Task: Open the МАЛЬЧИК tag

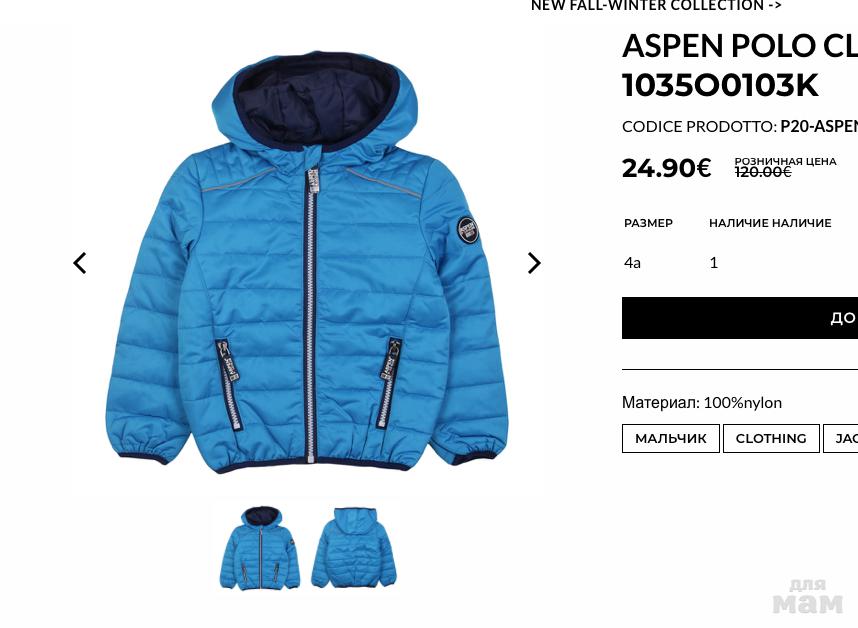Action: tap(671, 439)
